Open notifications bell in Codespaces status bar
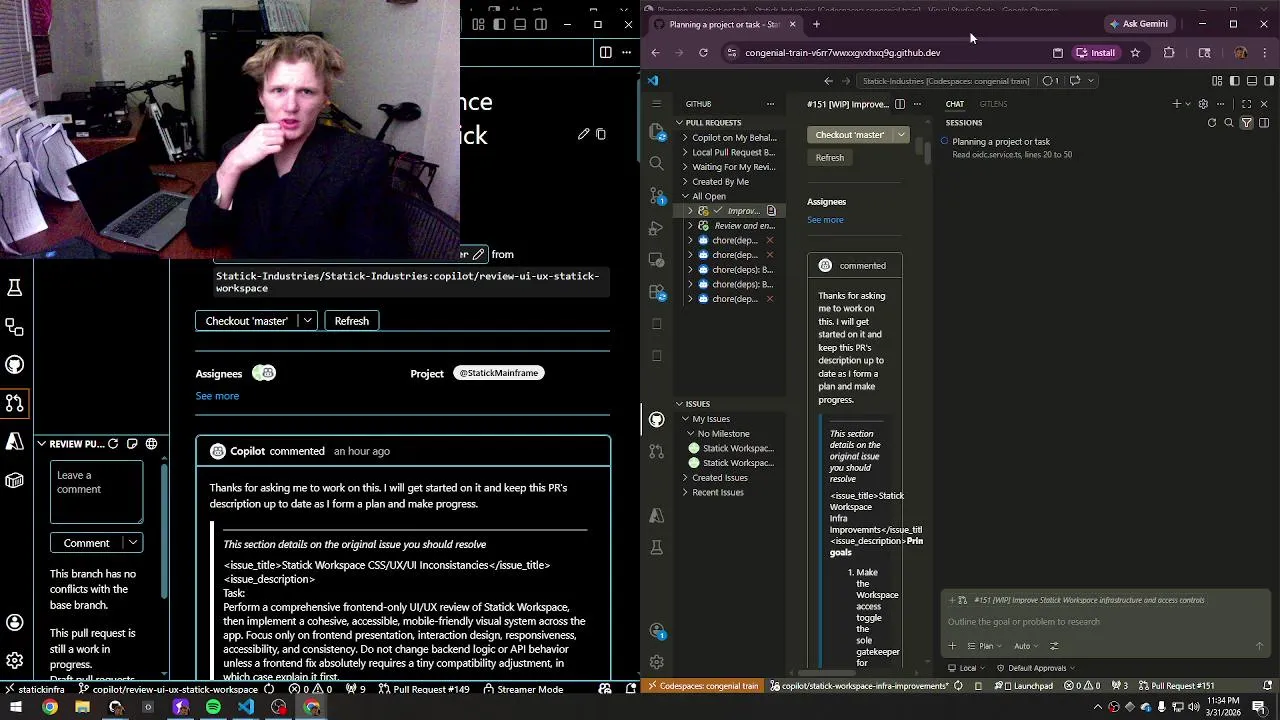 [x=1268, y=686]
